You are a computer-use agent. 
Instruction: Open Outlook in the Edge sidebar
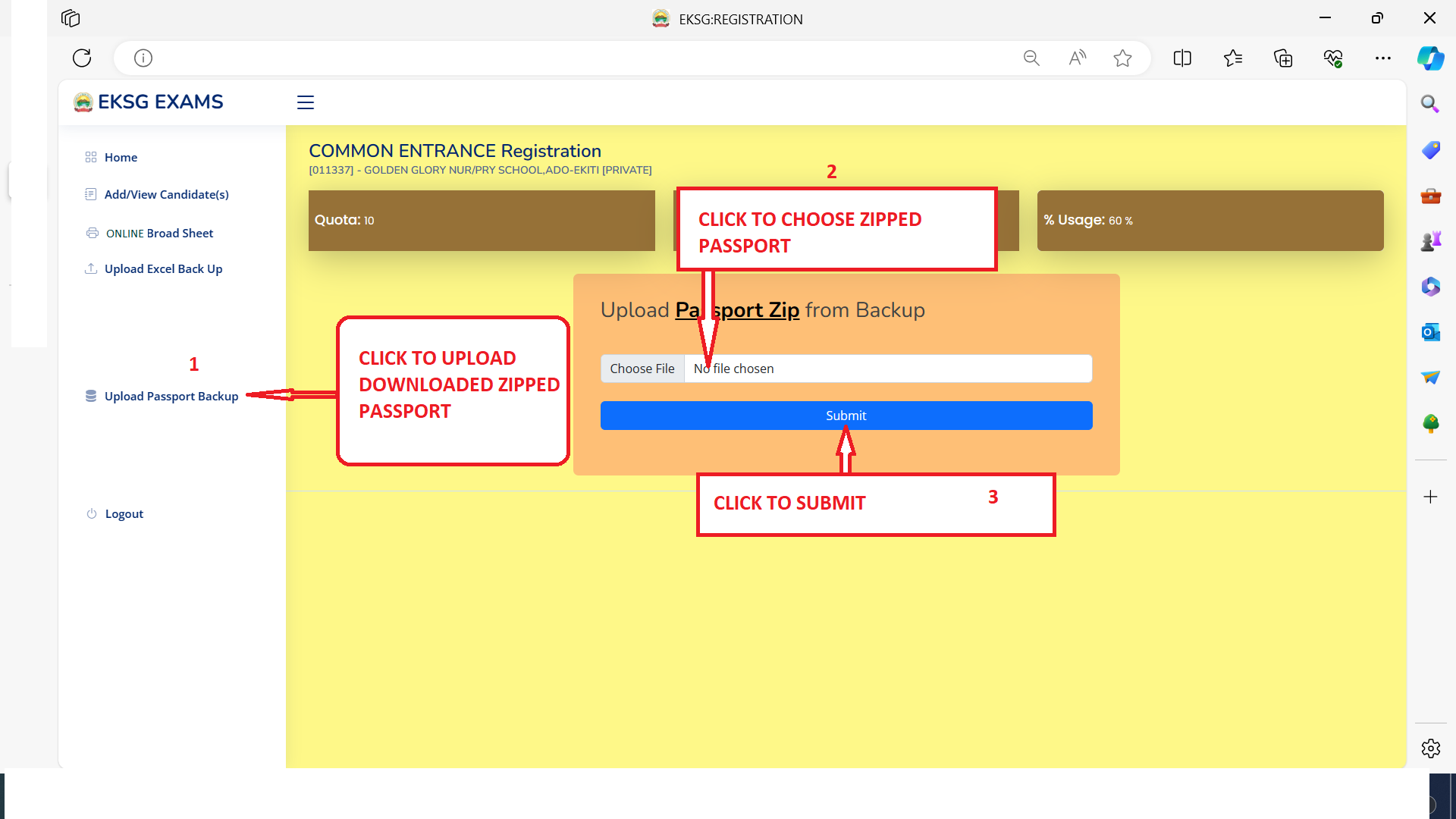pyautogui.click(x=1430, y=331)
